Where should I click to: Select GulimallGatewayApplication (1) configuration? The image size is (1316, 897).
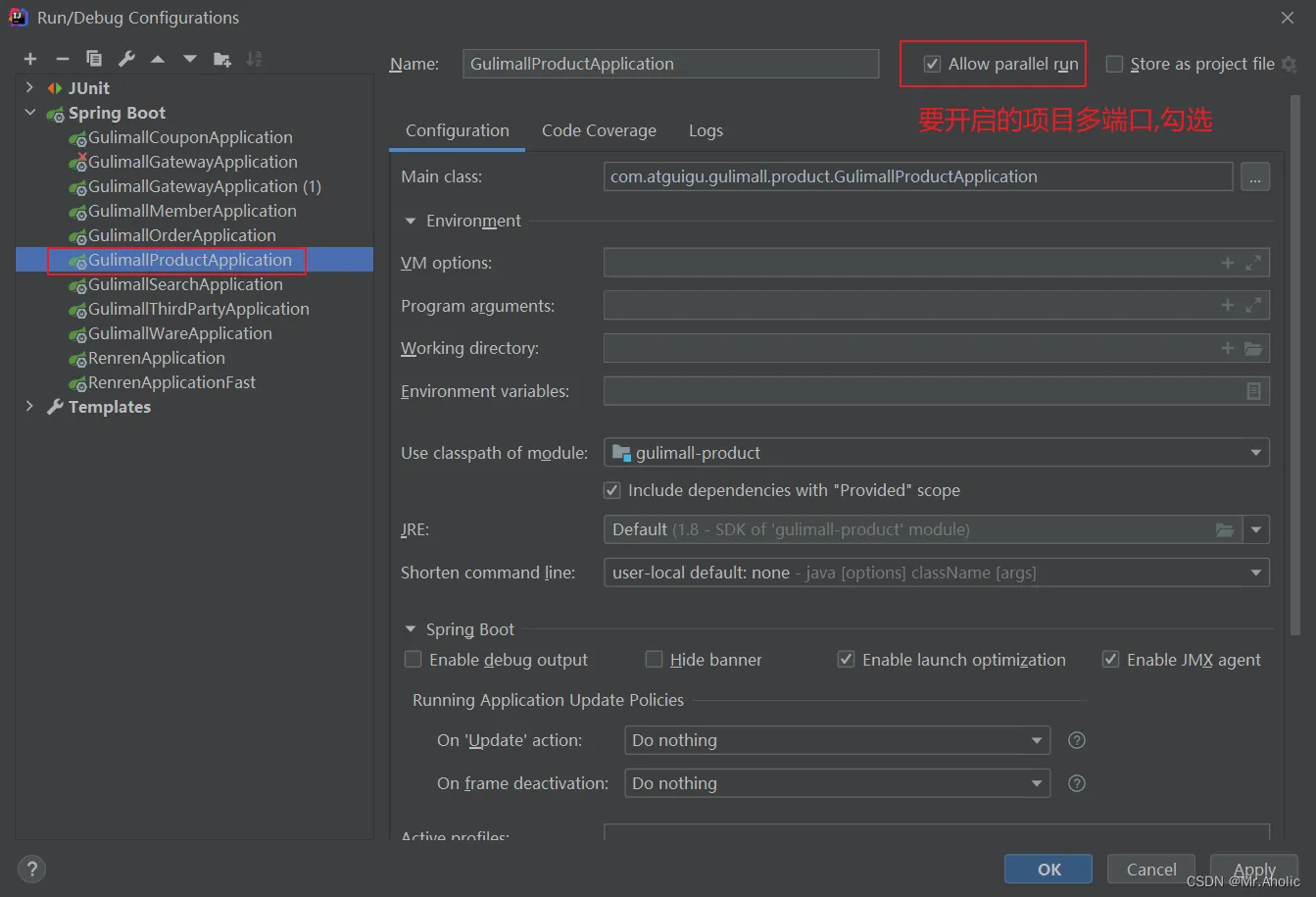205,186
